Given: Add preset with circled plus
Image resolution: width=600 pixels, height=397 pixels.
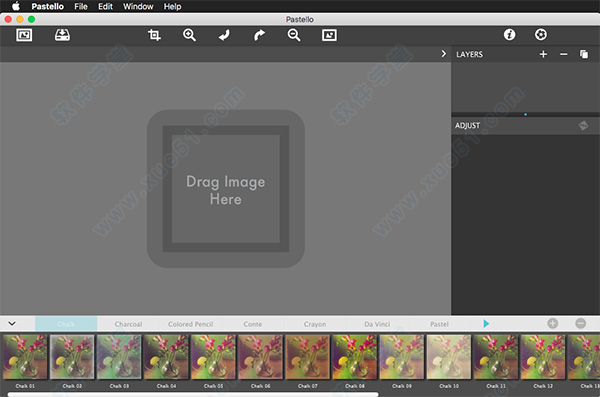Looking at the screenshot, I should tap(553, 323).
